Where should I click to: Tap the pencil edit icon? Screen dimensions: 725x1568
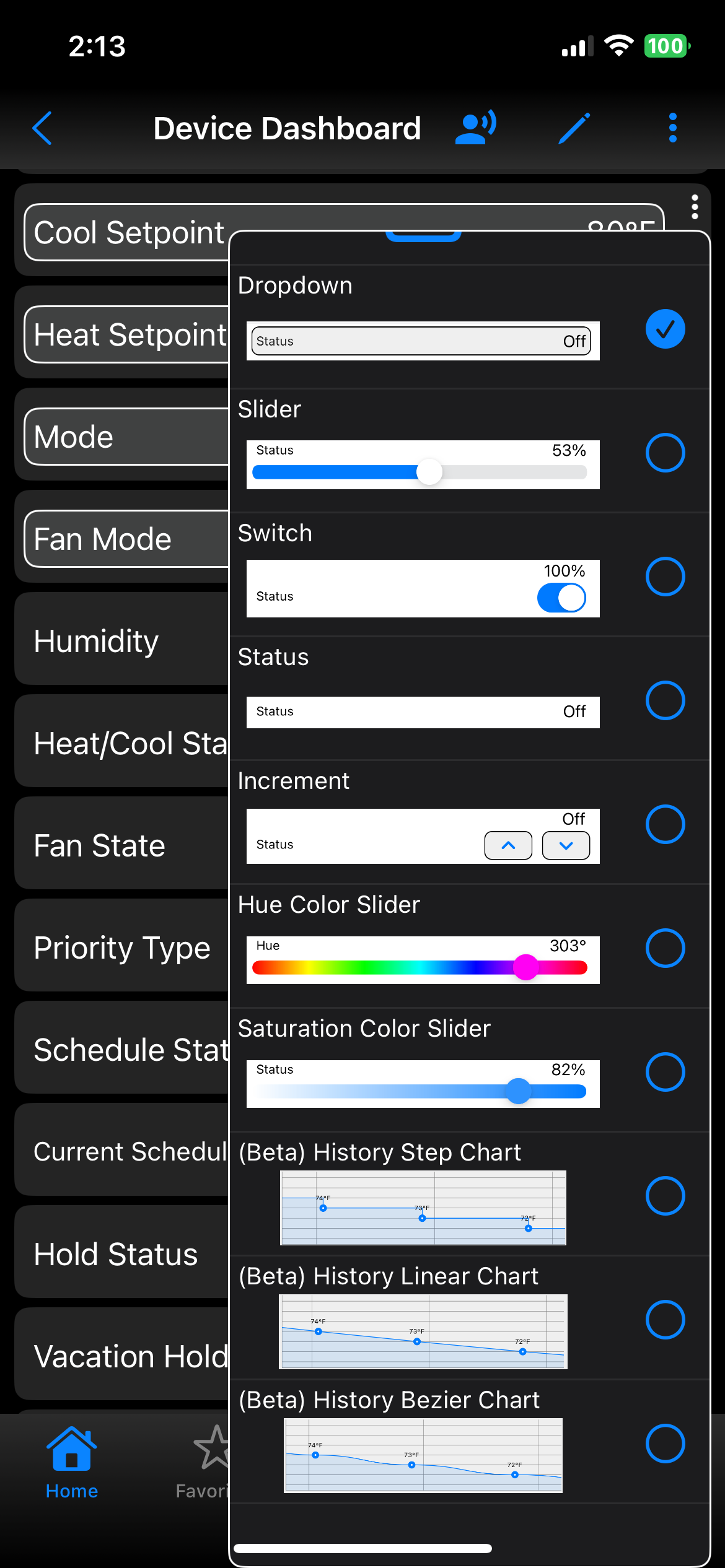coord(574,128)
